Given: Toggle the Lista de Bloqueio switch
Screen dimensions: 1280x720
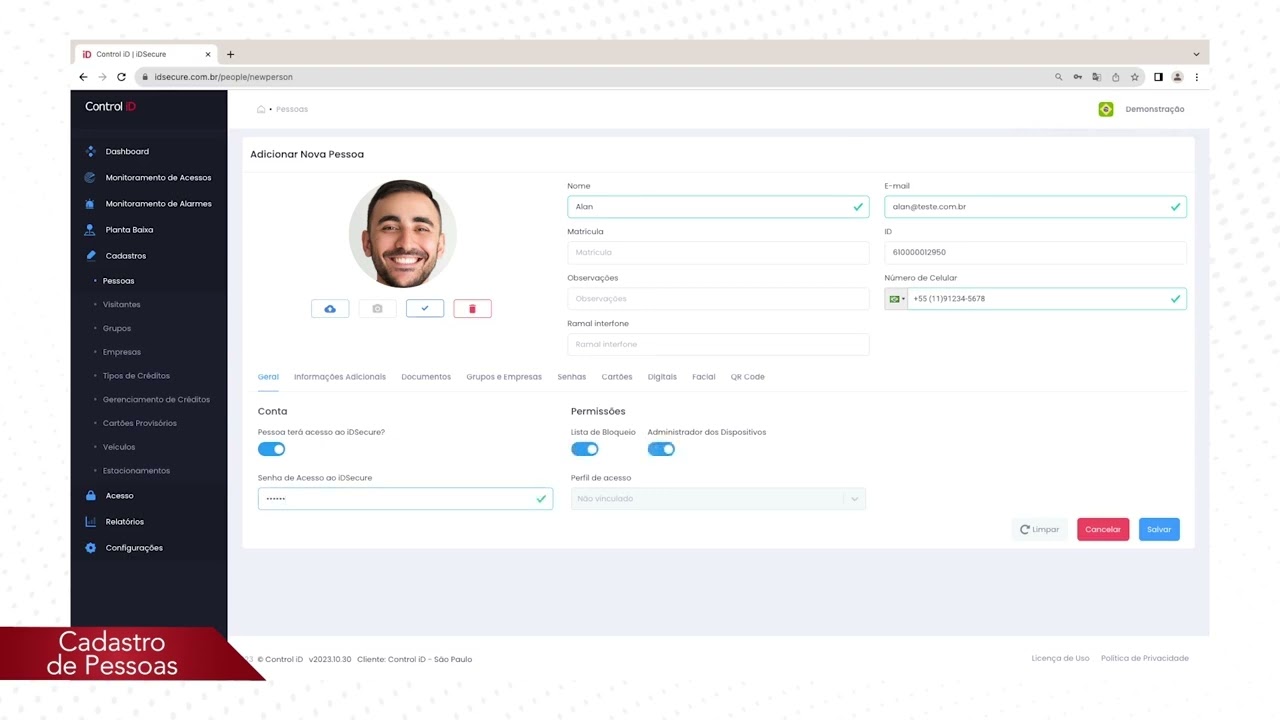Looking at the screenshot, I should point(585,449).
